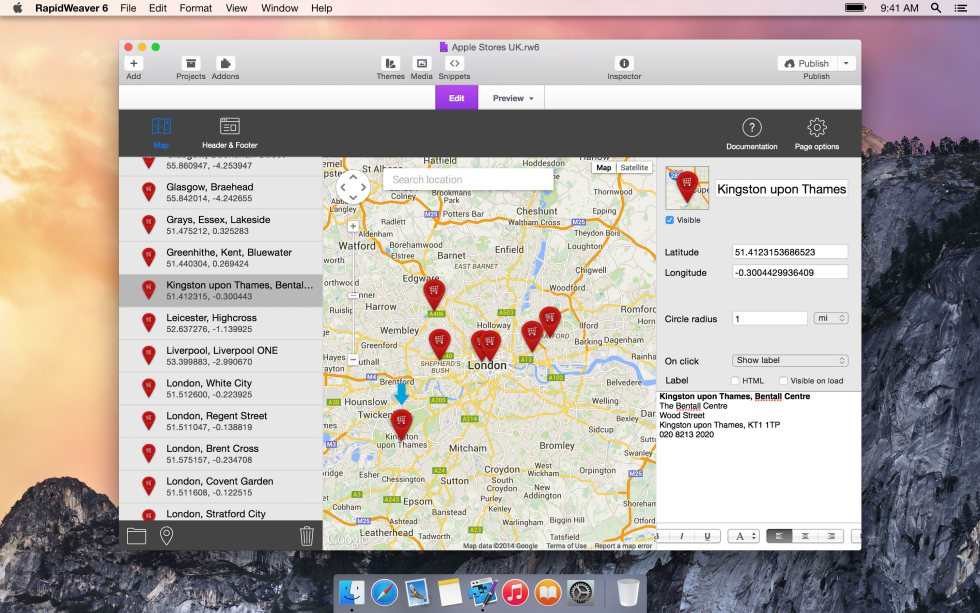Click the Longitude input field

pyautogui.click(x=790, y=272)
